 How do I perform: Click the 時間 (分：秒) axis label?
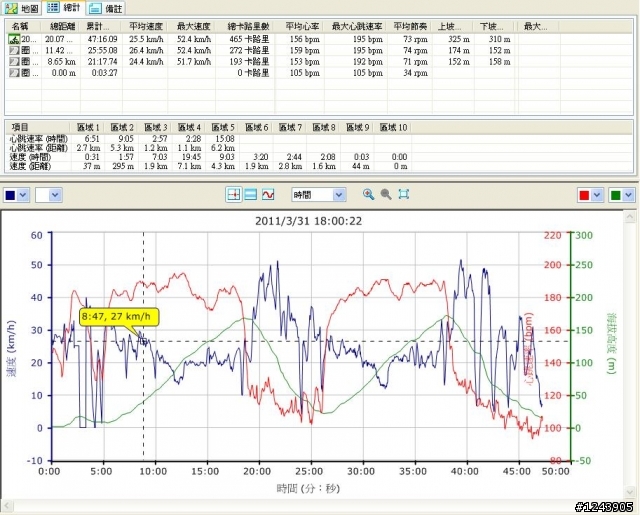pos(309,488)
